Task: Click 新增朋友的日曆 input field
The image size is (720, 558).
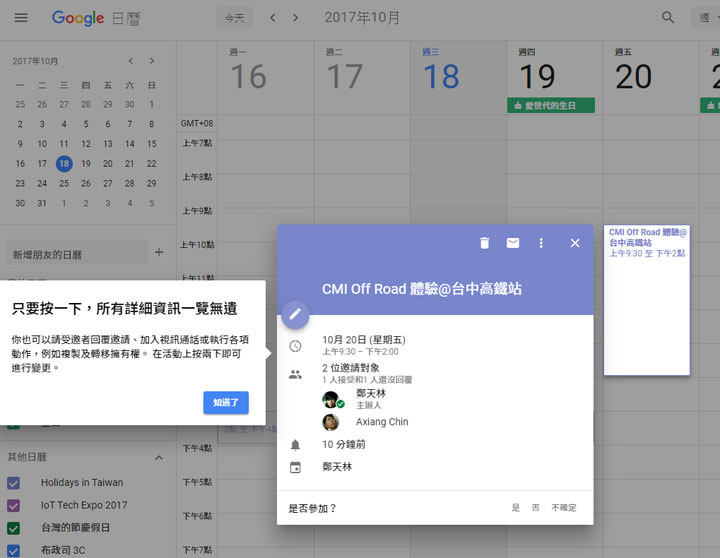Action: point(77,254)
